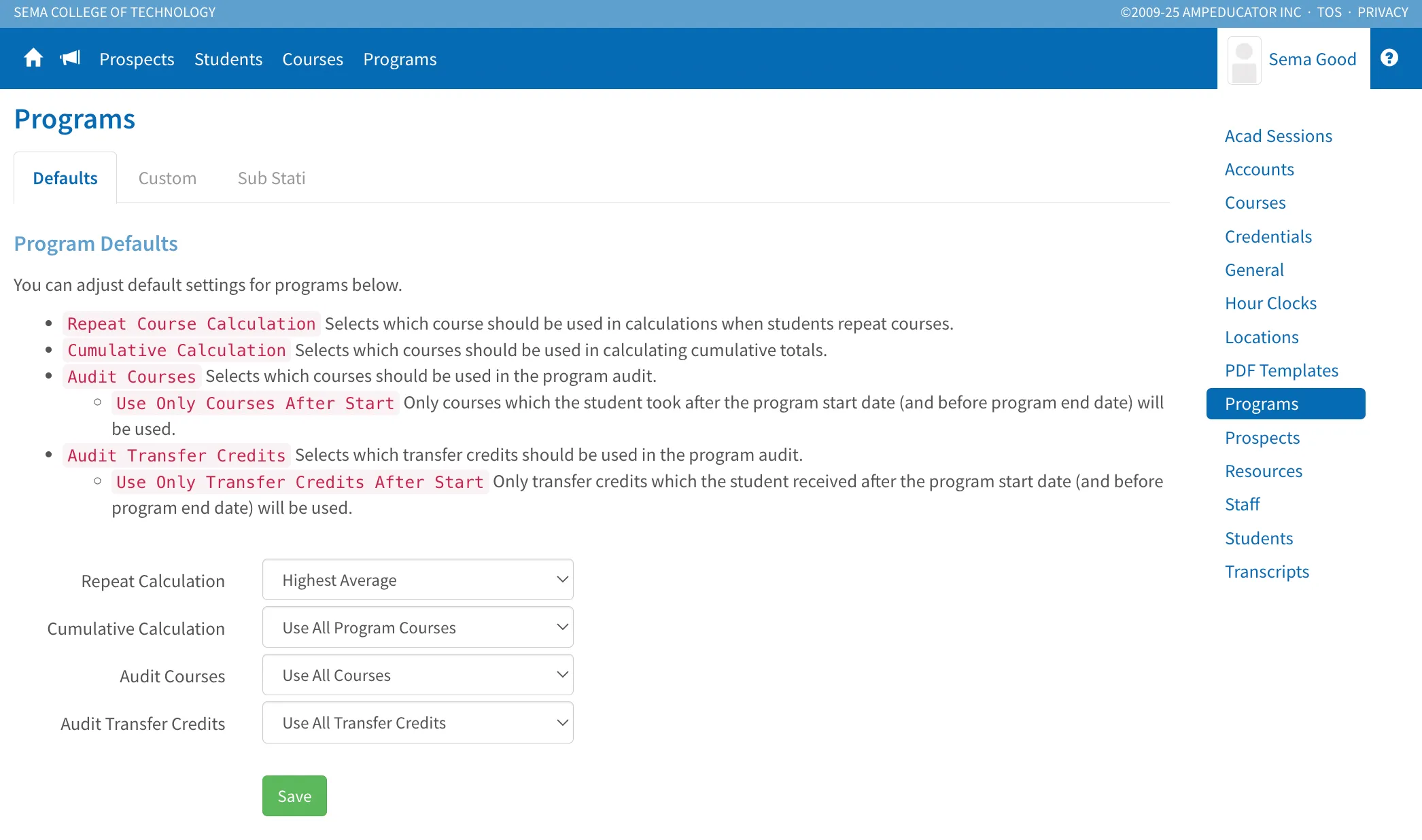
Task: Go to Accounts settings
Action: click(1260, 169)
